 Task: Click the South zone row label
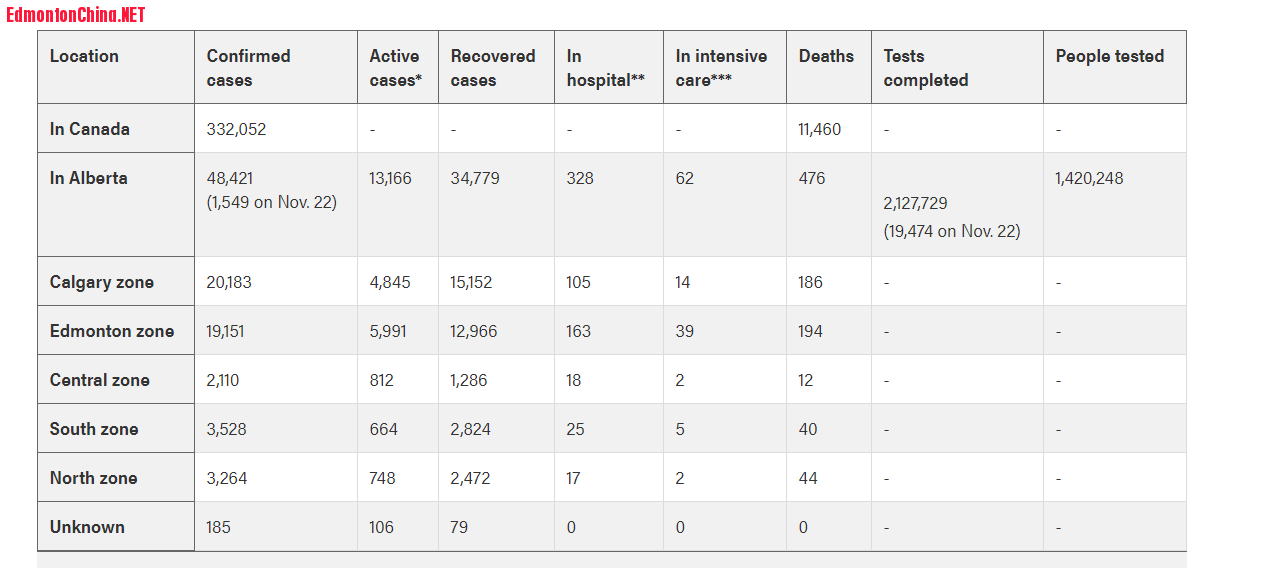point(94,429)
